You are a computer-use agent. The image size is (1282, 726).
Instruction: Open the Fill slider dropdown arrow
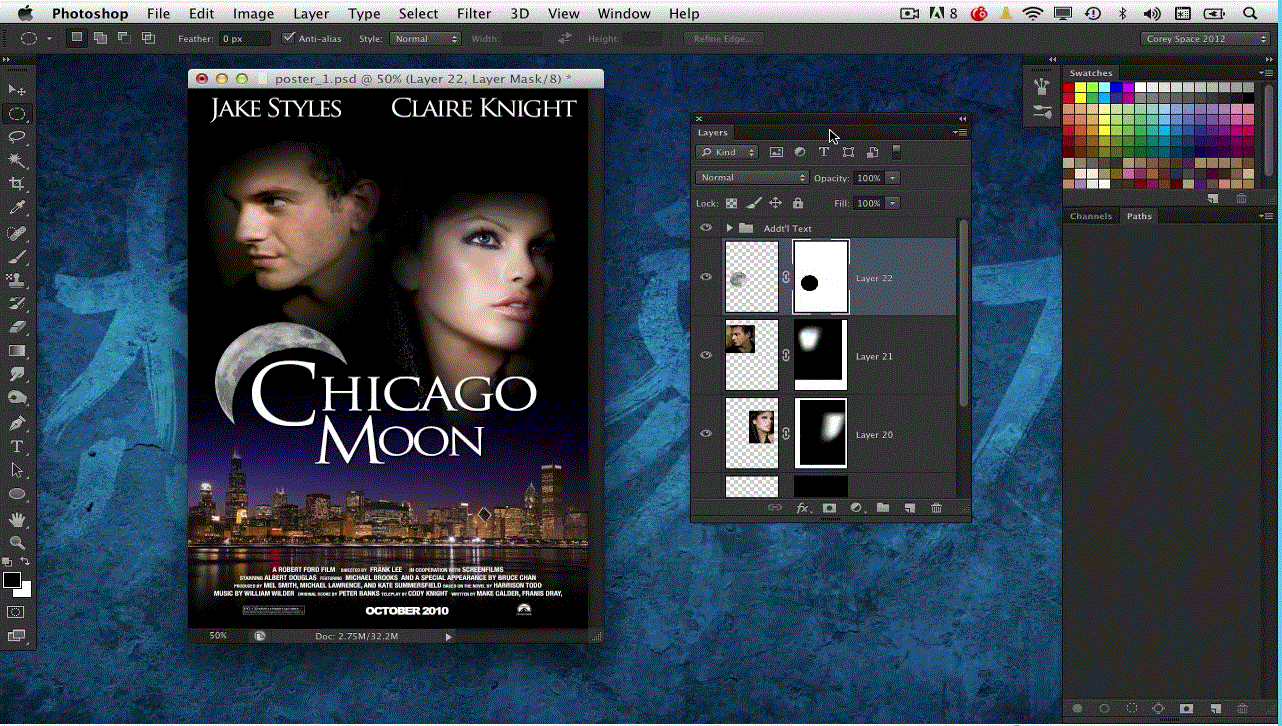[892, 203]
